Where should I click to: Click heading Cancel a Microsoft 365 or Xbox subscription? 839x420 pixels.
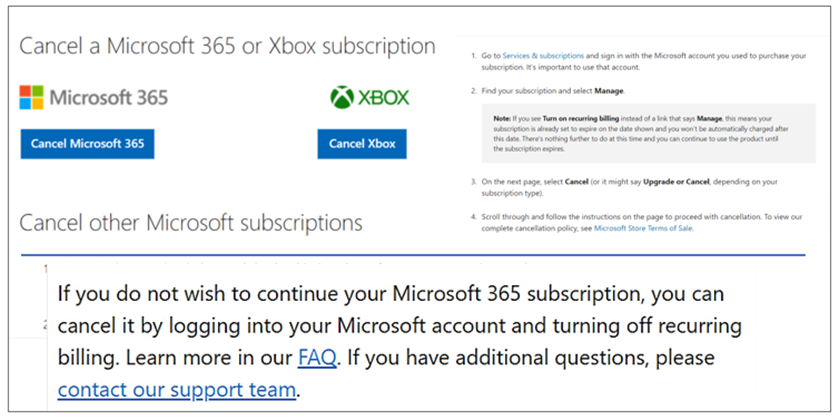point(227,46)
